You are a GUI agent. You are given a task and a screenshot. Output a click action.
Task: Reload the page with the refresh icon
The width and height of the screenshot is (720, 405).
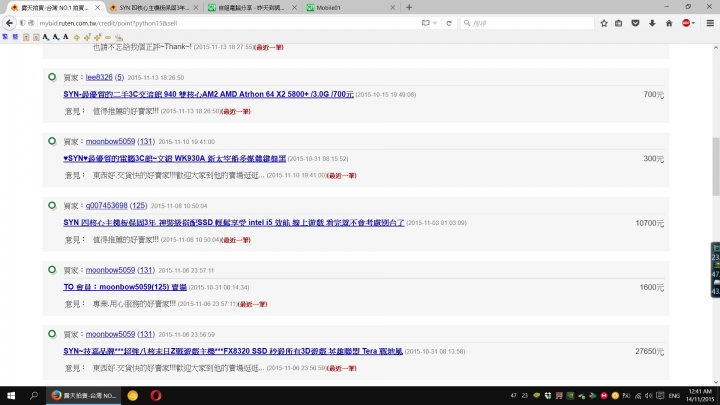click(449, 23)
